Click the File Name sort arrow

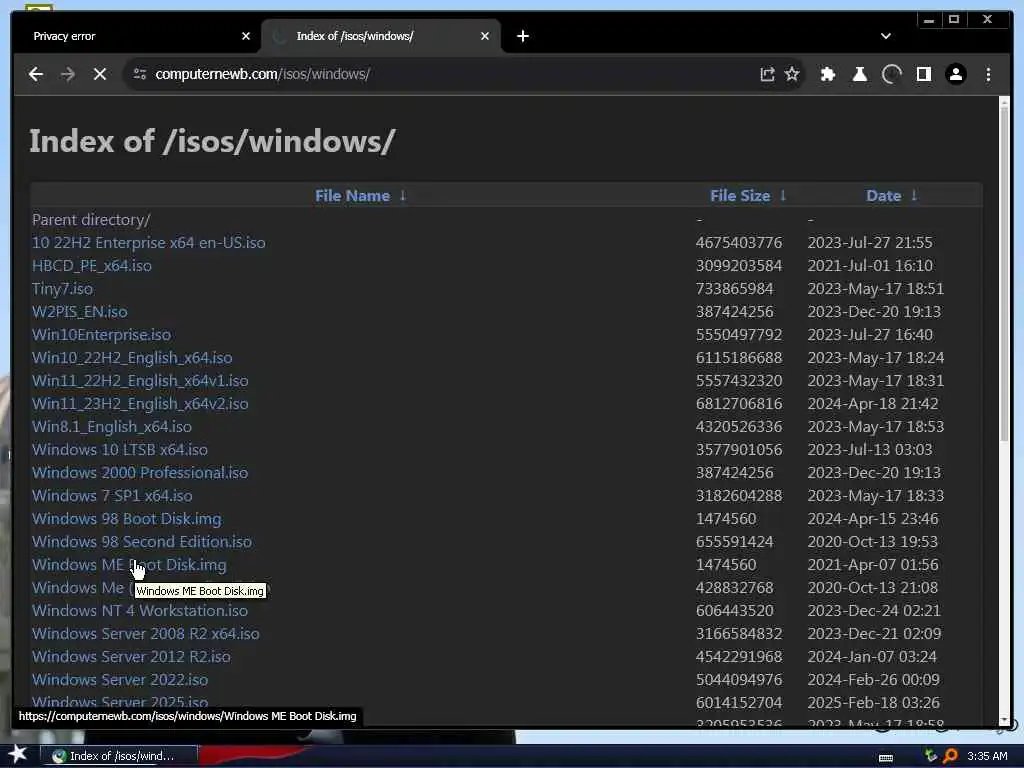point(403,195)
